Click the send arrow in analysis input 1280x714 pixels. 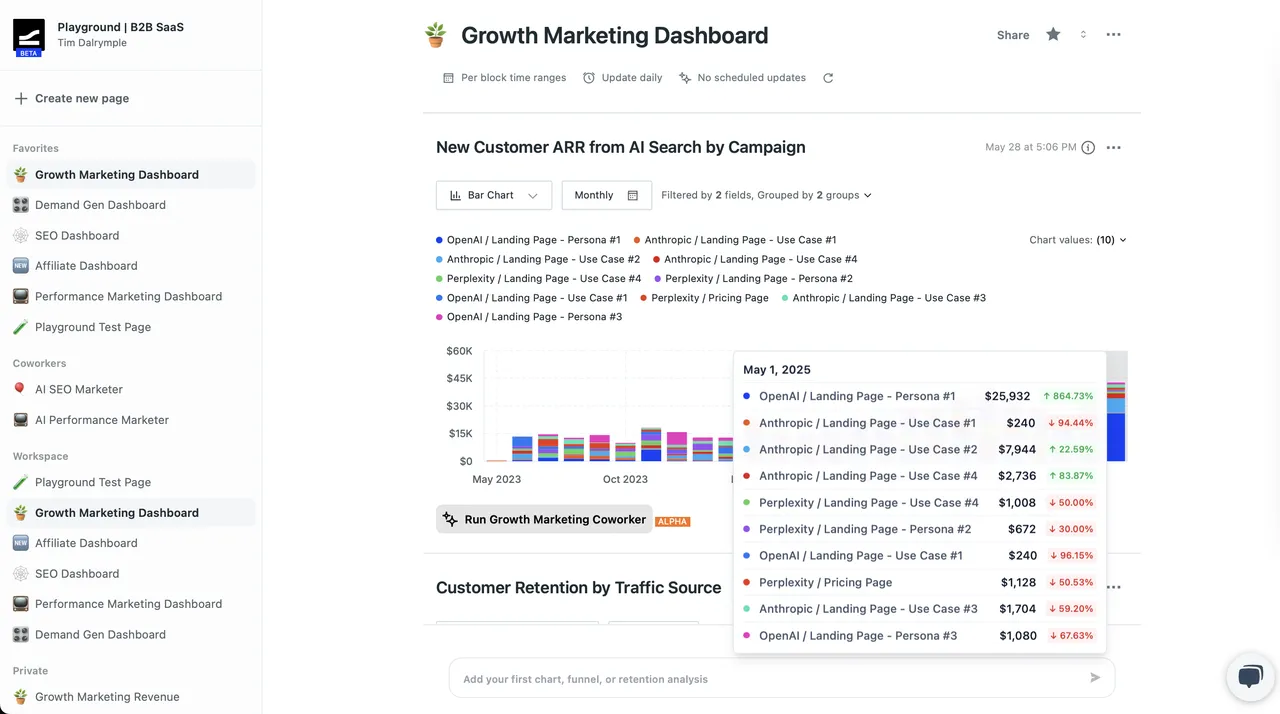(x=1095, y=678)
